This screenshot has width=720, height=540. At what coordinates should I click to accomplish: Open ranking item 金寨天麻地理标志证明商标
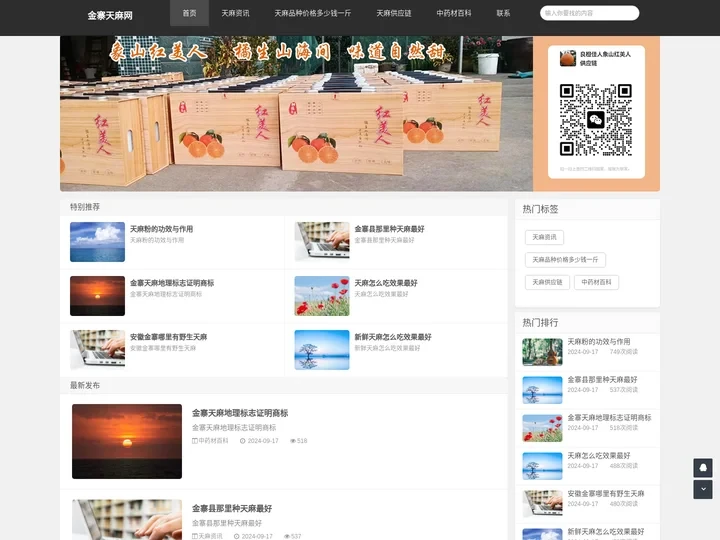[x=609, y=418]
